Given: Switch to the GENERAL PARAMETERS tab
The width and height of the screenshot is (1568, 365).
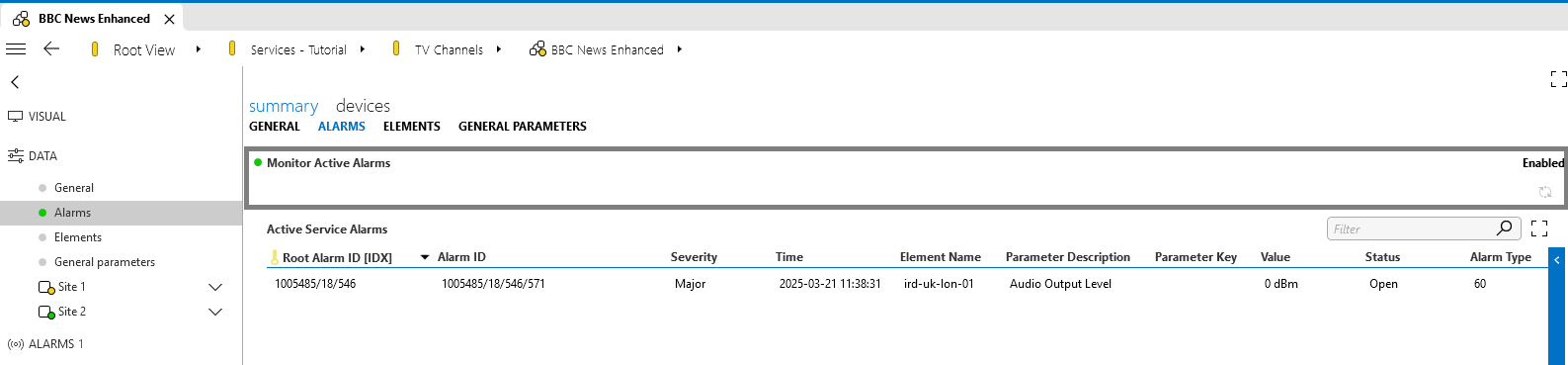Looking at the screenshot, I should [x=523, y=127].
